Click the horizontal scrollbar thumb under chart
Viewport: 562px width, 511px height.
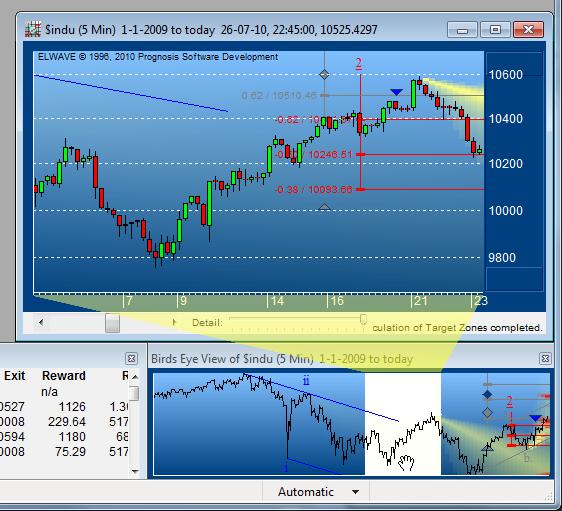pos(112,323)
